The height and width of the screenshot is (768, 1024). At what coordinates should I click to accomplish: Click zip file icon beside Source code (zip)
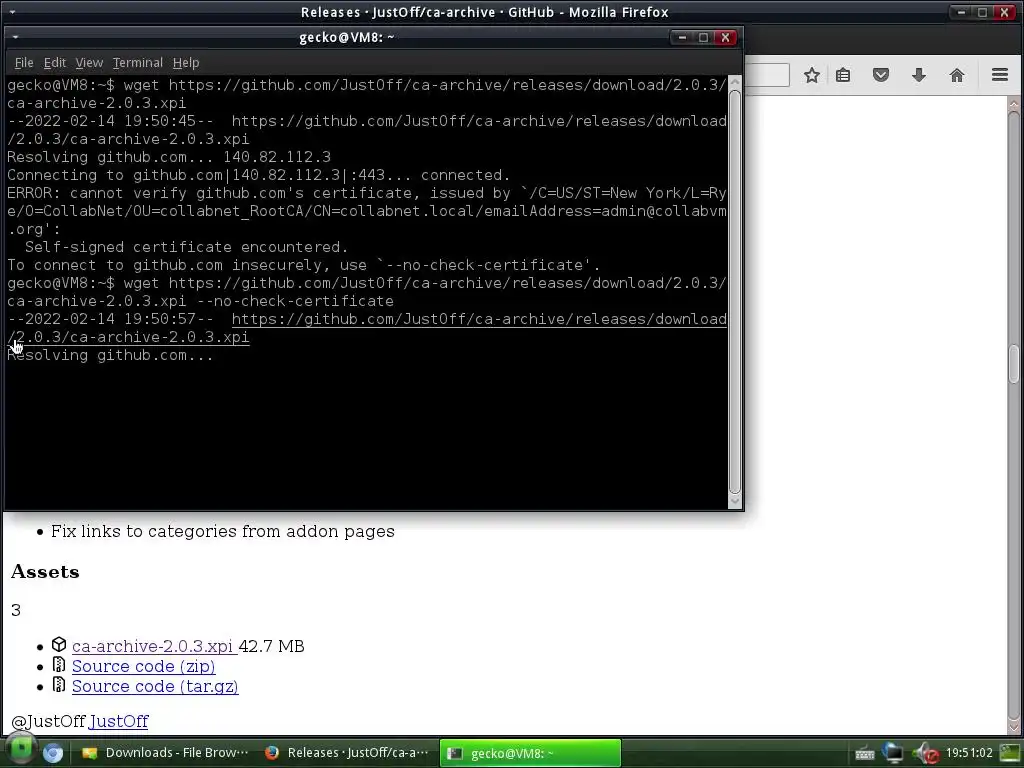pyautogui.click(x=59, y=665)
